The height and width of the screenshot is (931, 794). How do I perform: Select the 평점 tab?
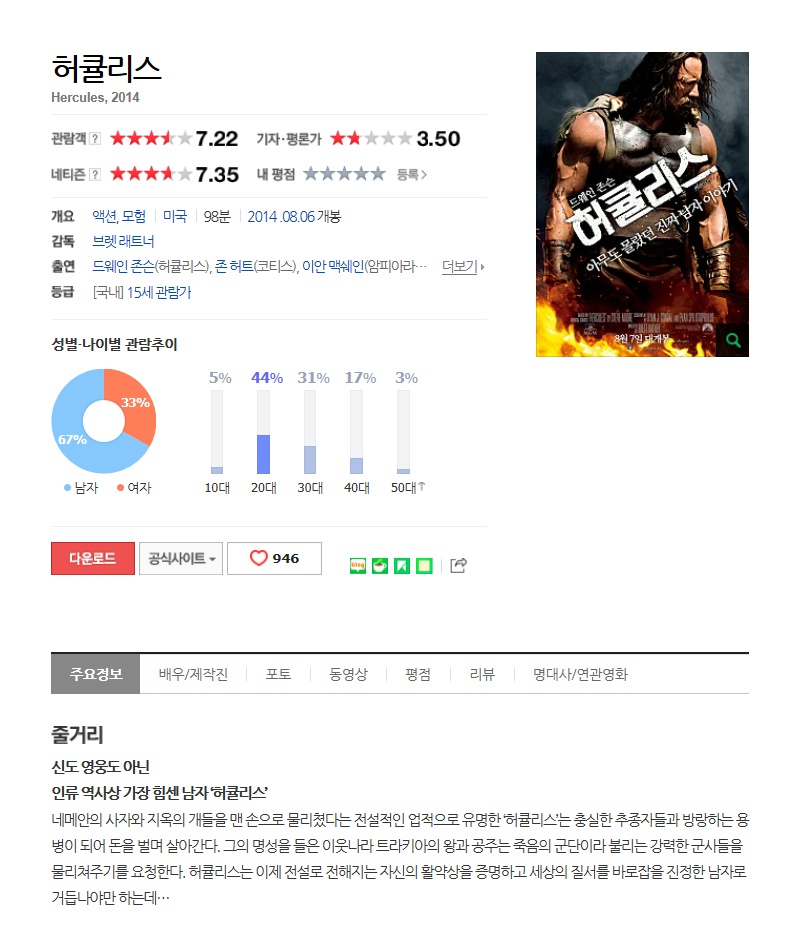[x=417, y=674]
